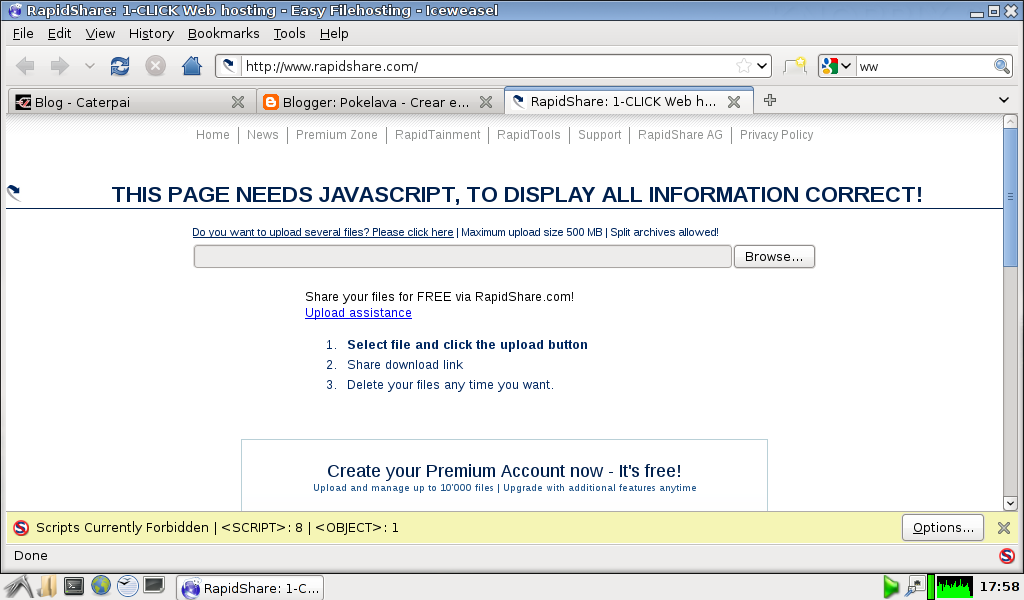
Task: Choose a search engine via Google icon dropdown
Action: click(x=836, y=66)
